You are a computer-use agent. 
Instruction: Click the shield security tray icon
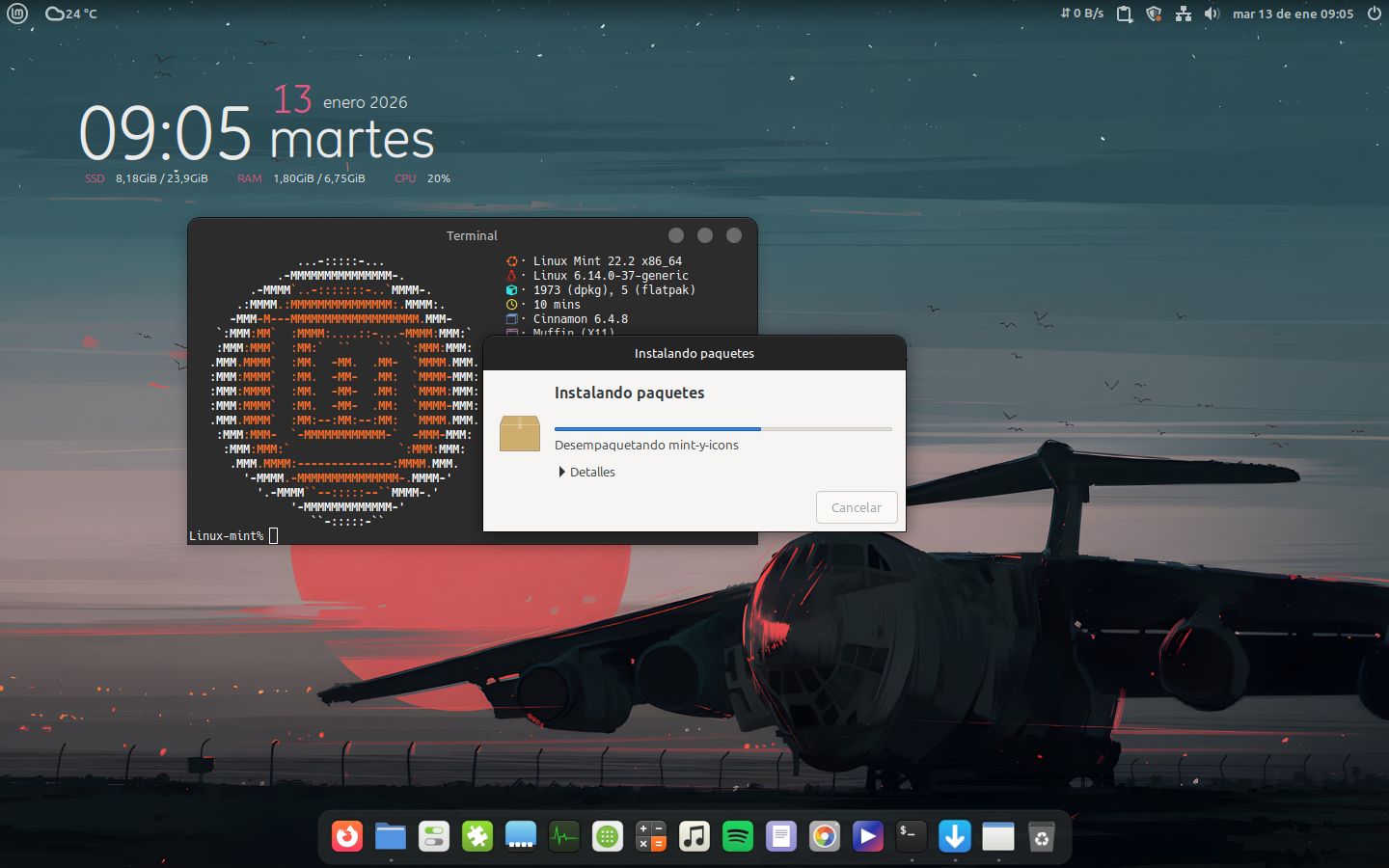point(1154,14)
